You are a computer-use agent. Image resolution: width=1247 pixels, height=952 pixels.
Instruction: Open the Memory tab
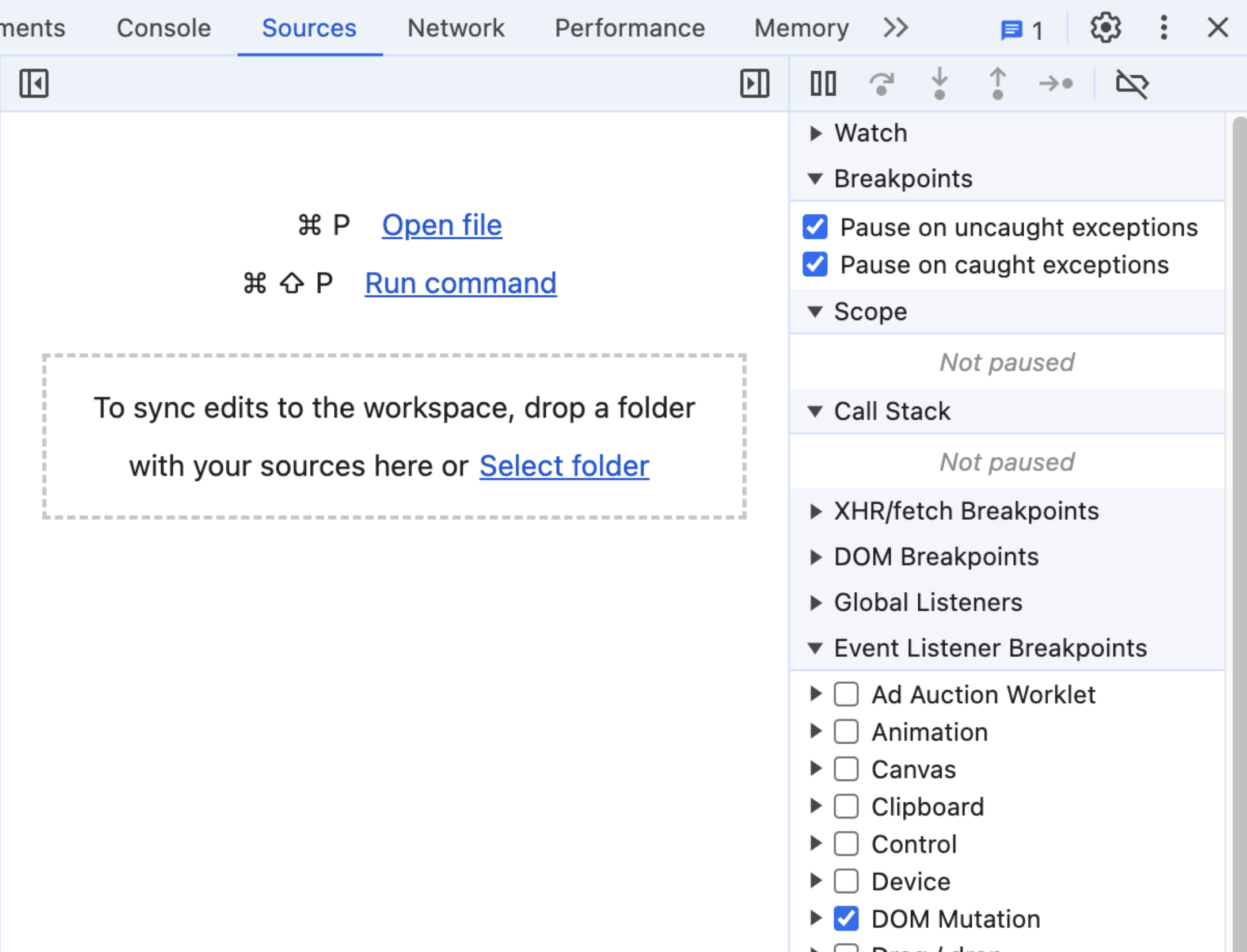pos(801,28)
